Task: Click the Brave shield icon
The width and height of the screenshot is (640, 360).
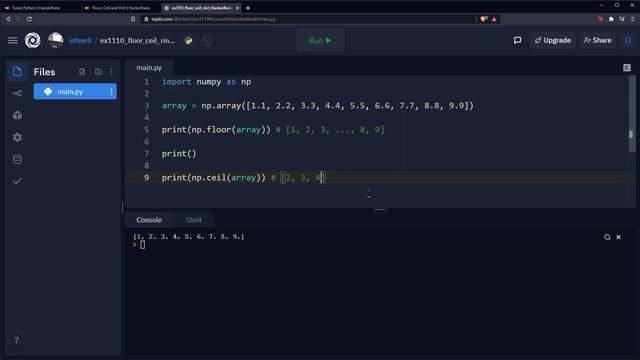Action: [484, 19]
